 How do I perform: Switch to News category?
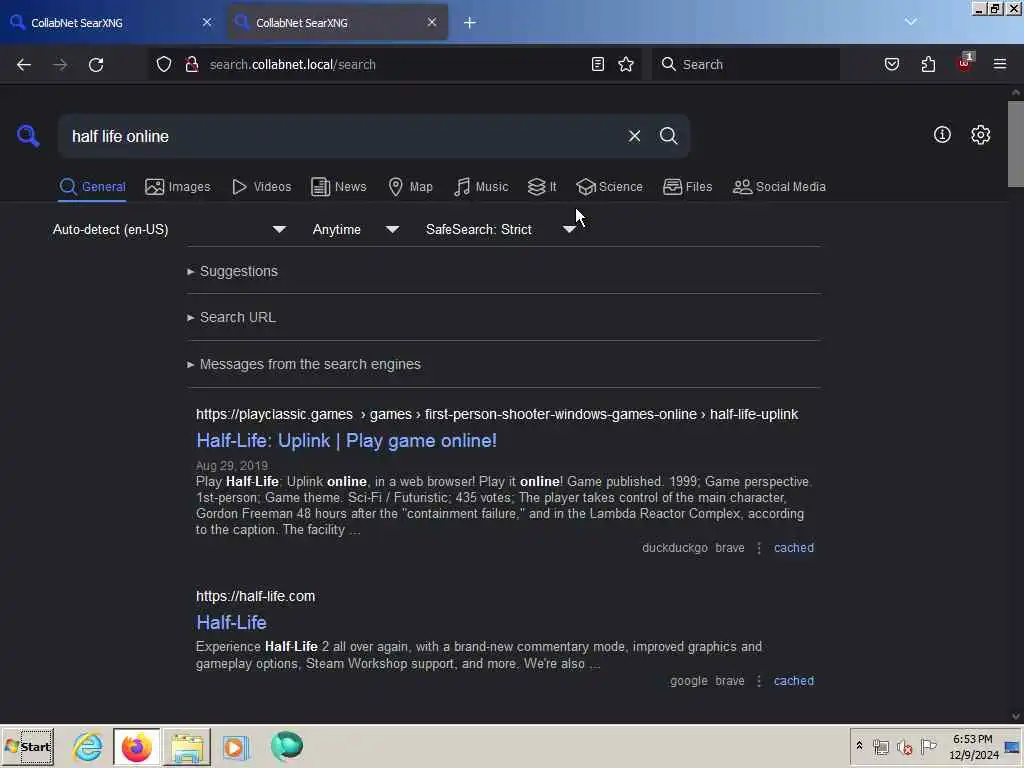coord(338,187)
